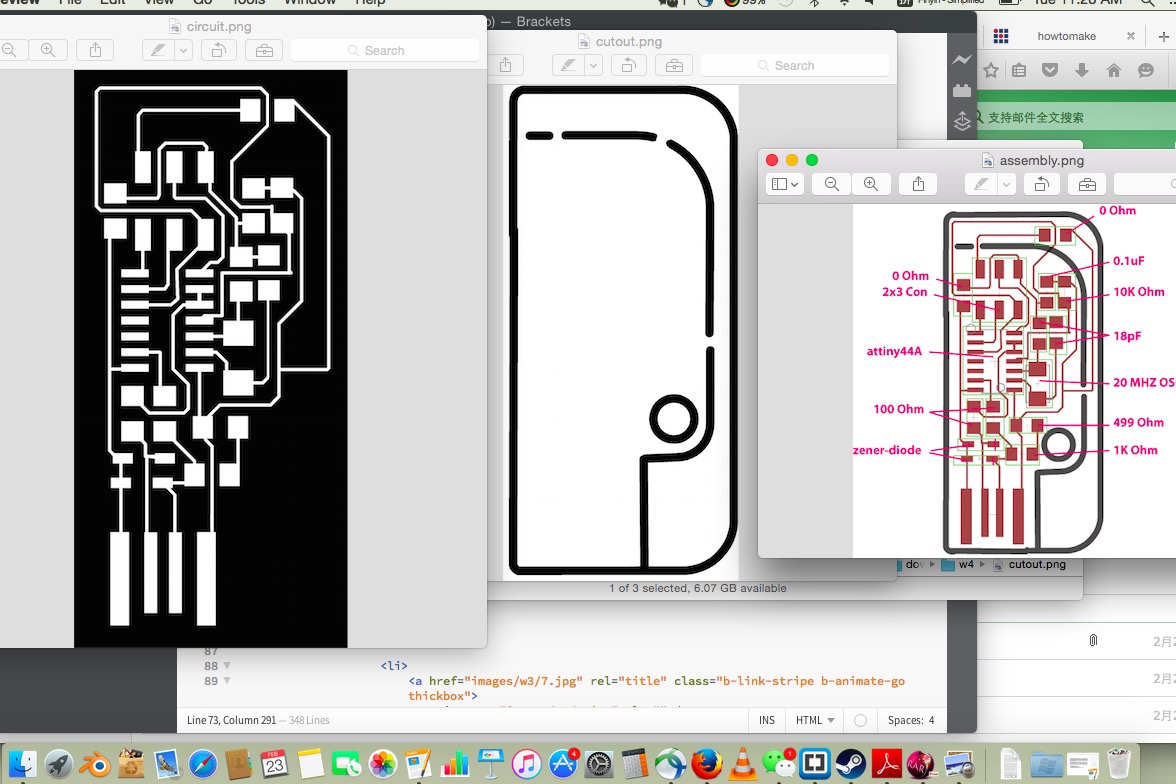
Task: Click cutout.png in Finder path bar
Action: coord(1029,564)
